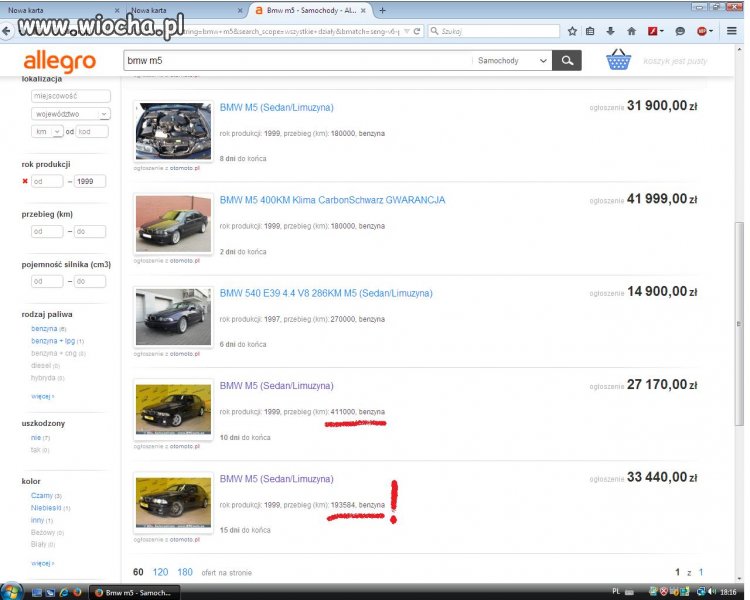Filter by benzyna fuel type
This screenshot has height=600, width=750.
tap(44, 329)
